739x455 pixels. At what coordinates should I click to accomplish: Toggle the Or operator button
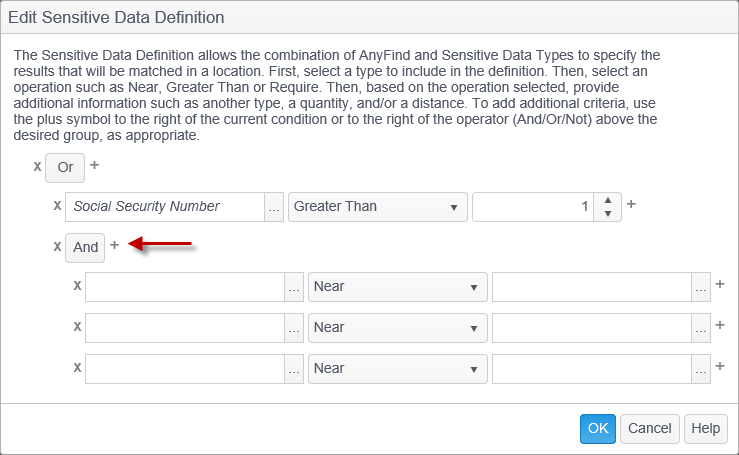tap(65, 167)
